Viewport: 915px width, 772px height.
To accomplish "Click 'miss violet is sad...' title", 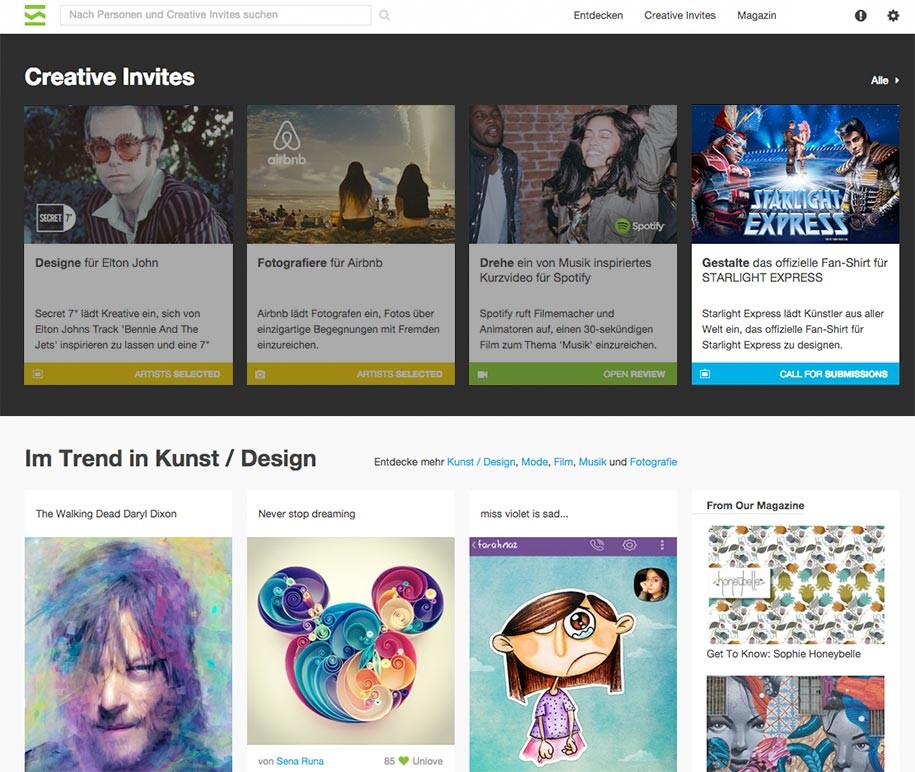I will tap(524, 513).
